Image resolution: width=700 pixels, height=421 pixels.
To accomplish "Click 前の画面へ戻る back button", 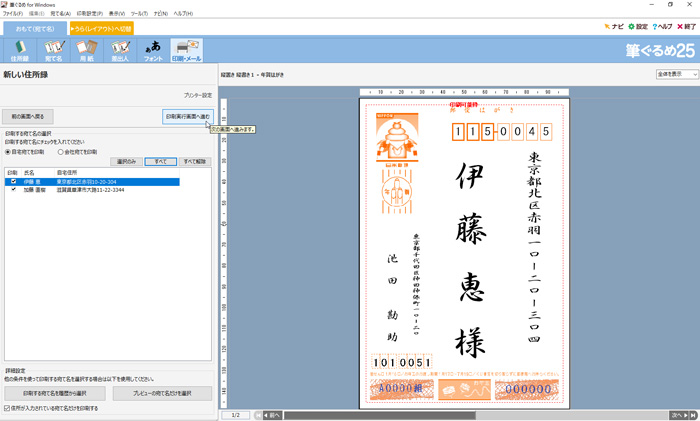I will click(x=27, y=117).
